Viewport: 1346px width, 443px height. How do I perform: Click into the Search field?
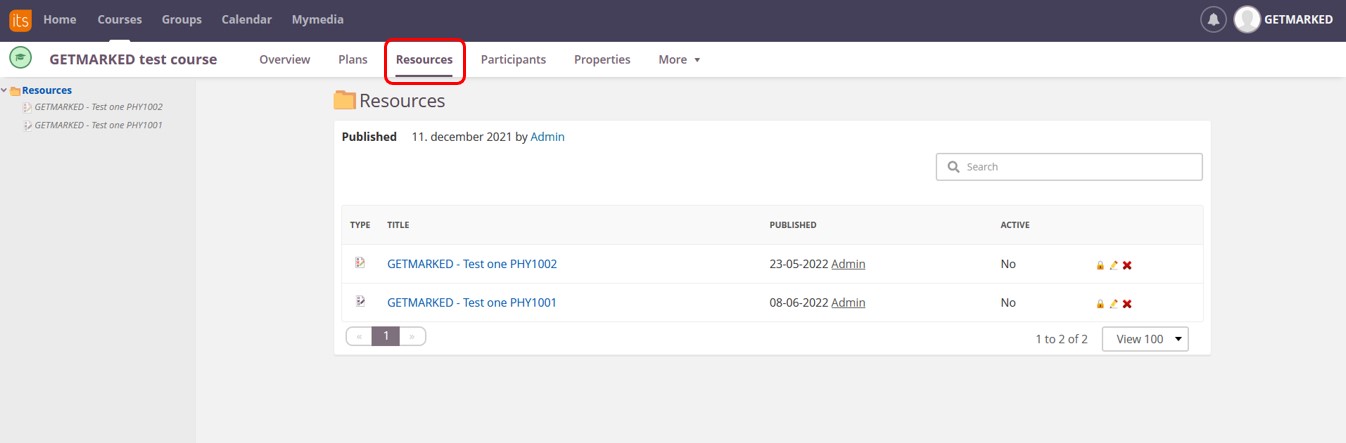click(x=1069, y=167)
